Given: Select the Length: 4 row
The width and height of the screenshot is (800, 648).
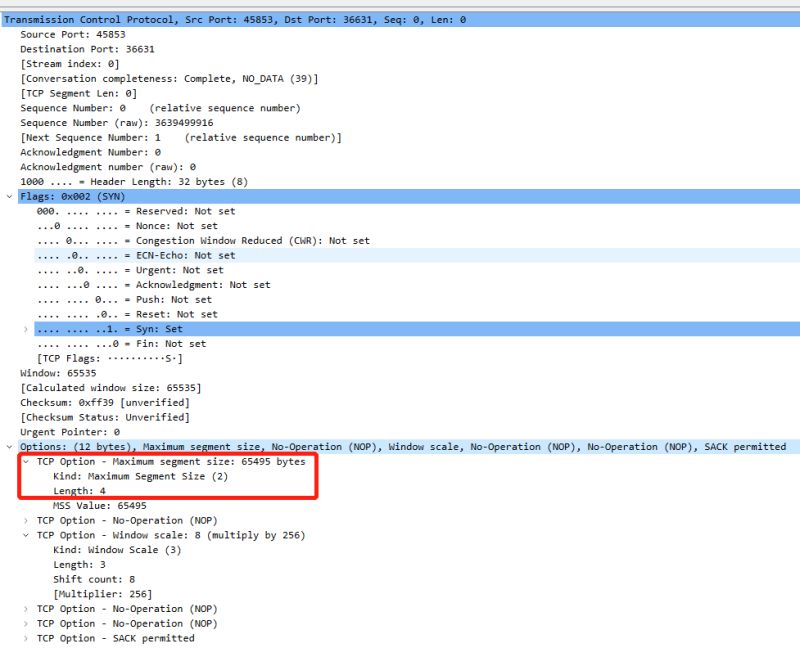Looking at the screenshot, I should (79, 491).
